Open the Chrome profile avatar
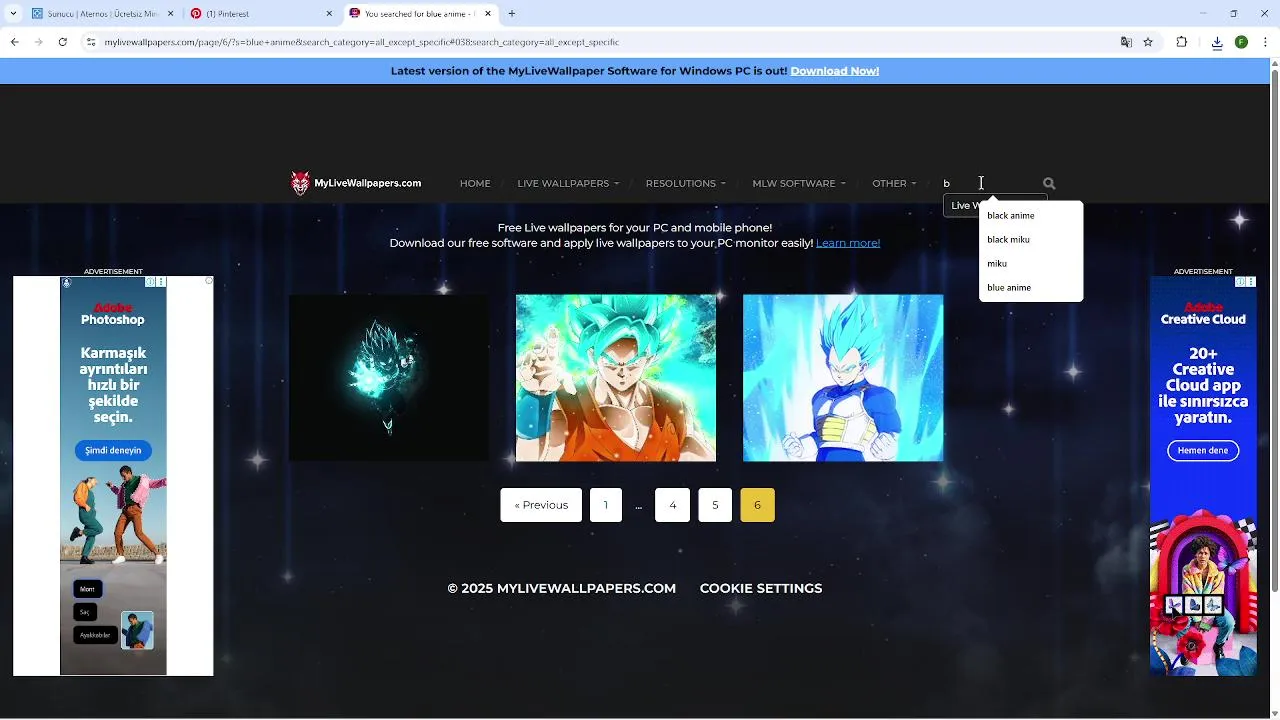Viewport: 1280px width, 720px height. (x=1241, y=42)
